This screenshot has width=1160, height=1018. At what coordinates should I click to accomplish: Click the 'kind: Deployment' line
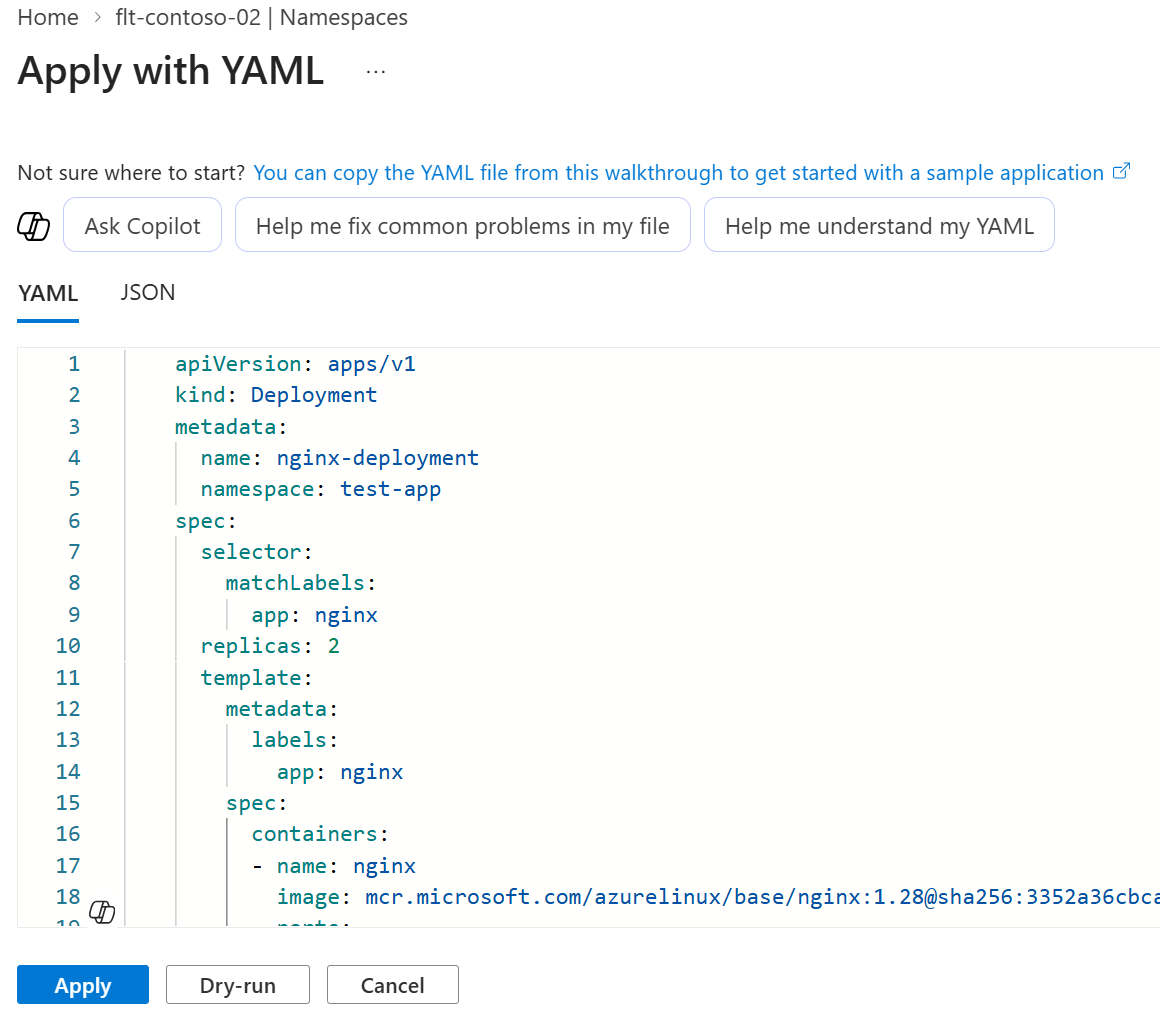[276, 395]
